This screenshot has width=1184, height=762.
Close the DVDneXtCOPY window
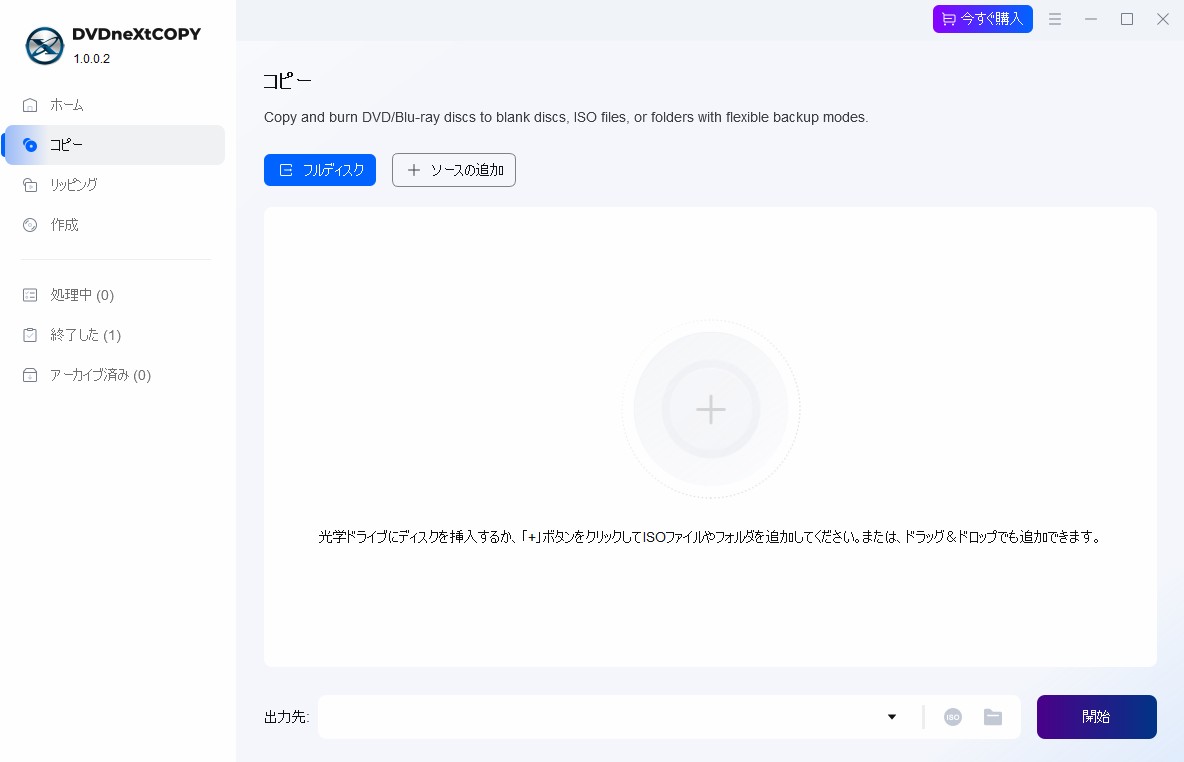click(x=1163, y=20)
